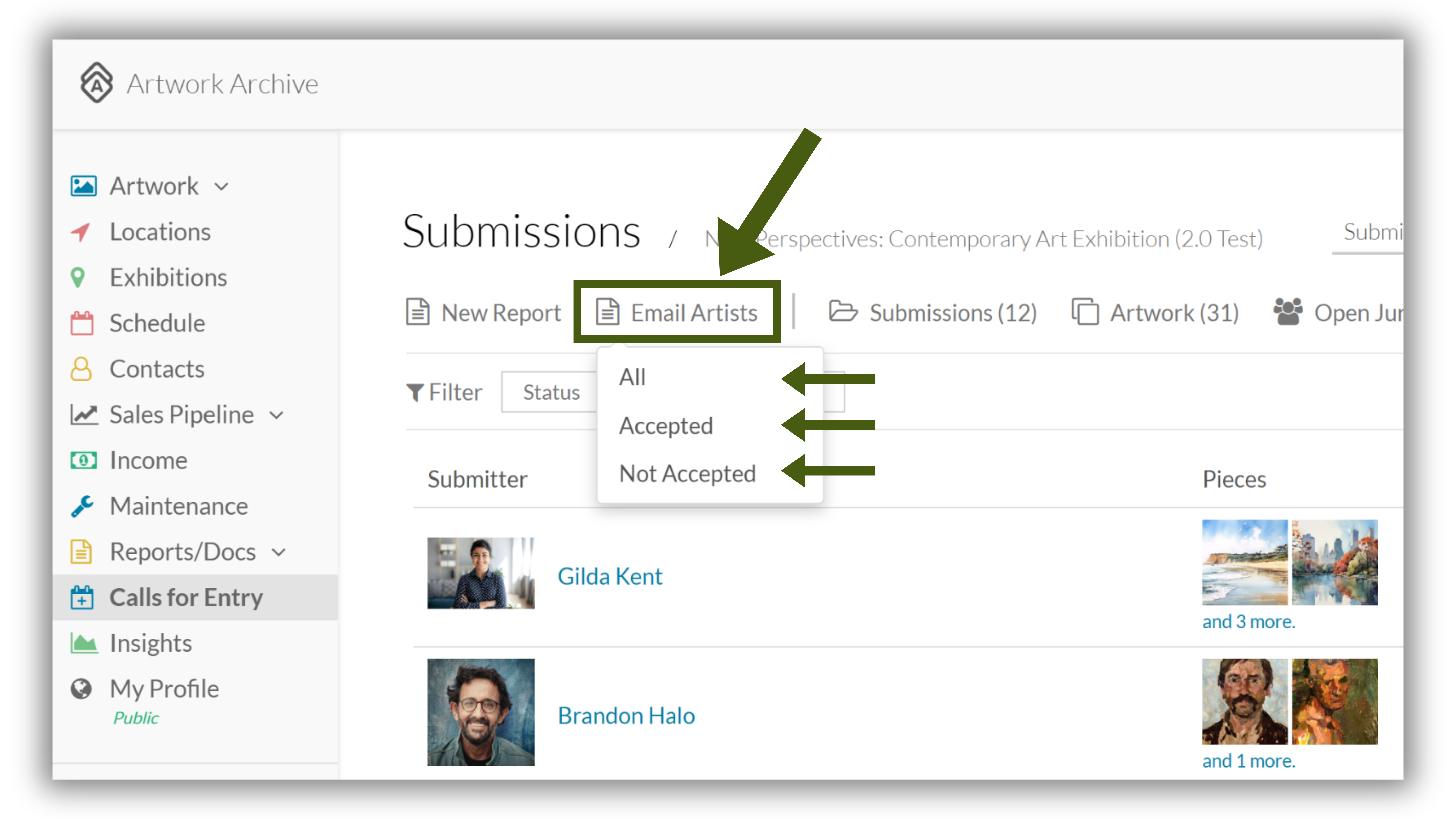
Task: Select the Income money icon
Action: 83,461
